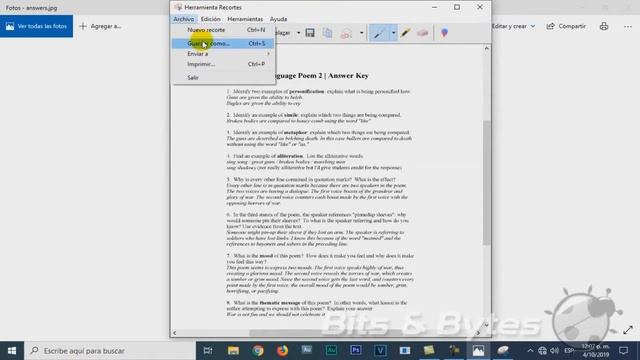Screen dimensions: 640x360
Task: Choose Salir to exit Snipping Tool
Action: click(x=223, y=78)
